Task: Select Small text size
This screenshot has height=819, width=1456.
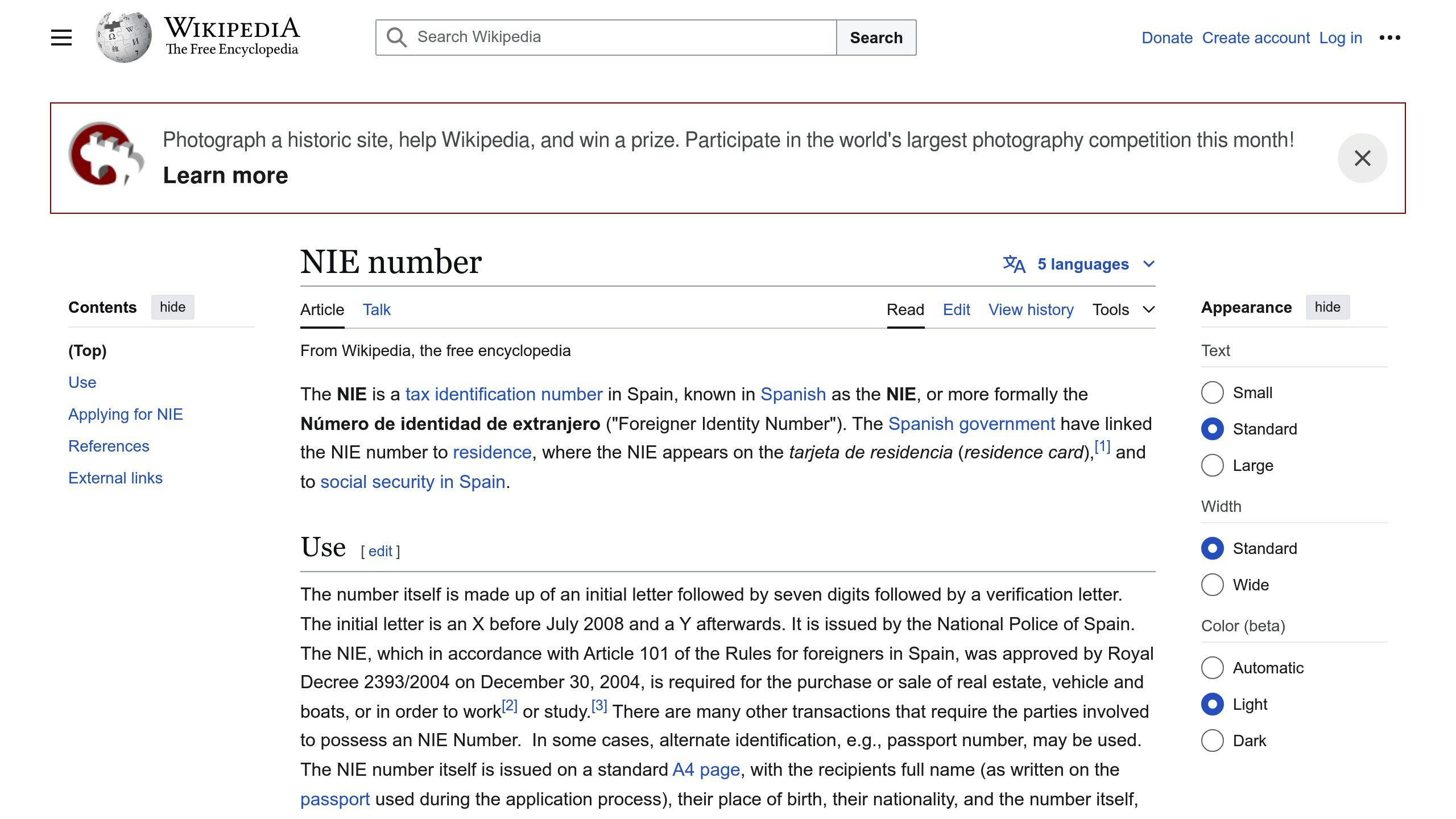Action: coord(1212,392)
